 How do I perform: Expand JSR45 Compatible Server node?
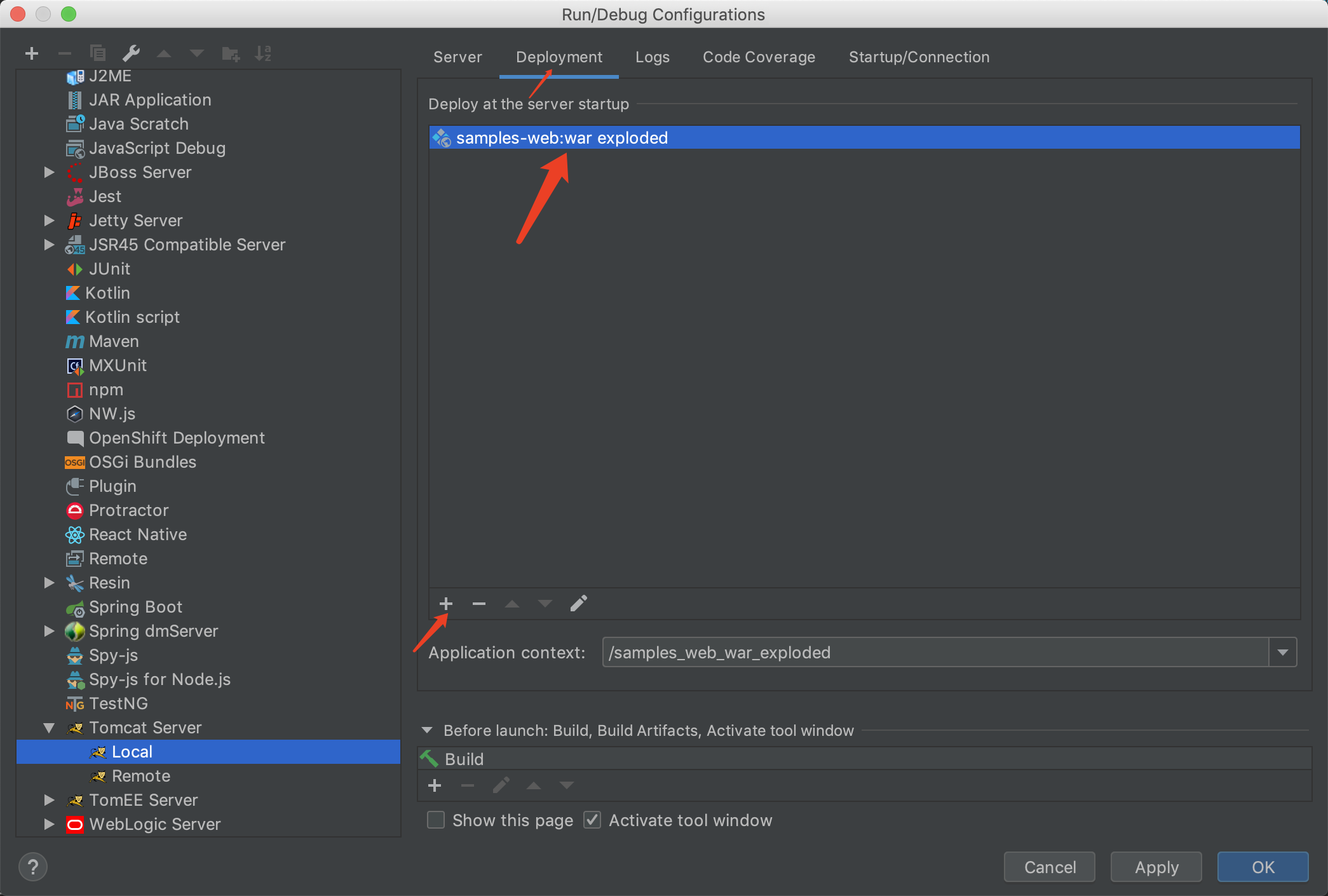coord(49,245)
